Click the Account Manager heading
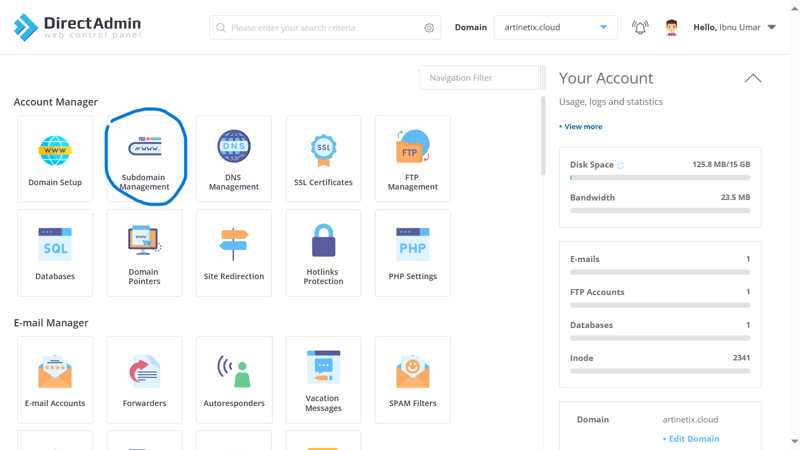800x450 pixels. pyautogui.click(x=56, y=102)
